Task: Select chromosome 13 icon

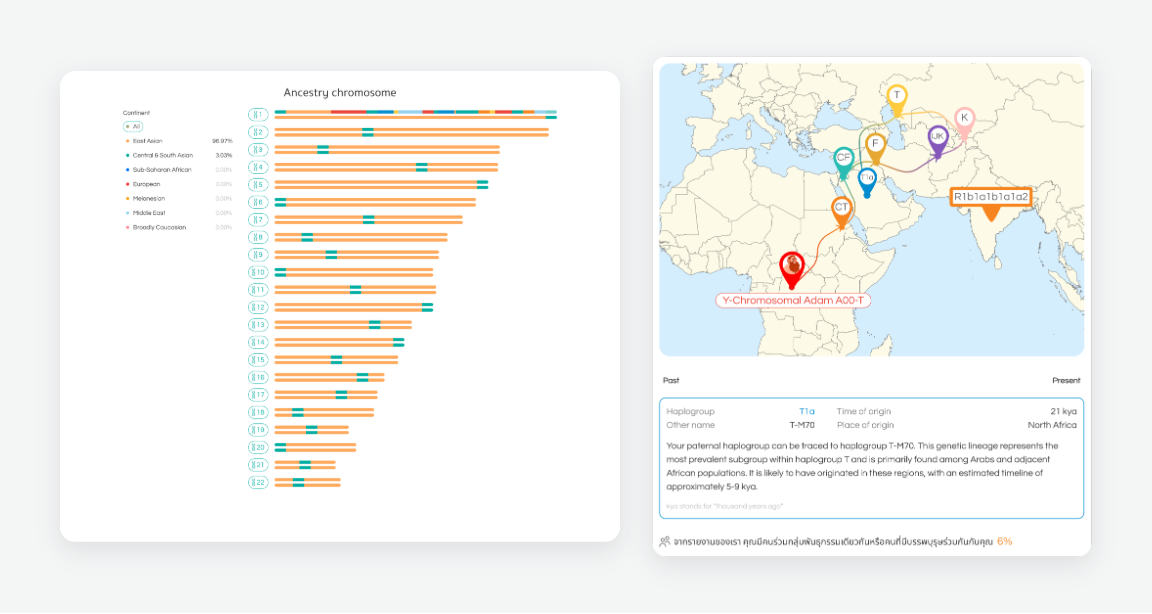Action: tap(258, 325)
